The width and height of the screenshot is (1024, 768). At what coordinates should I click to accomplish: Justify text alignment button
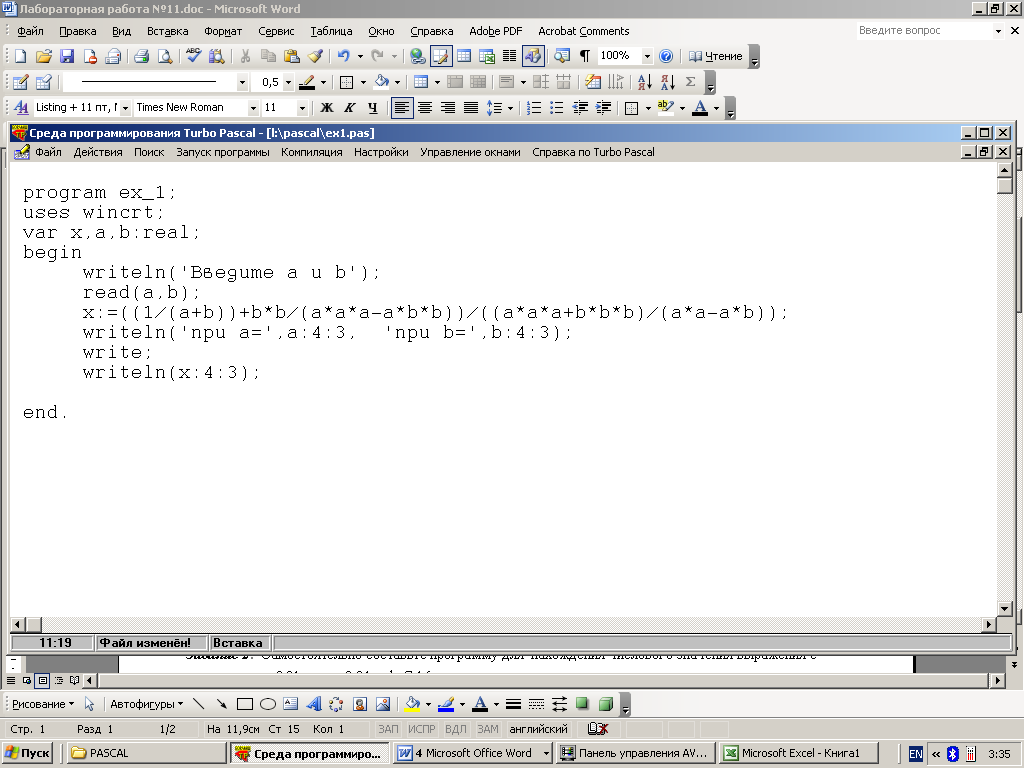click(471, 108)
